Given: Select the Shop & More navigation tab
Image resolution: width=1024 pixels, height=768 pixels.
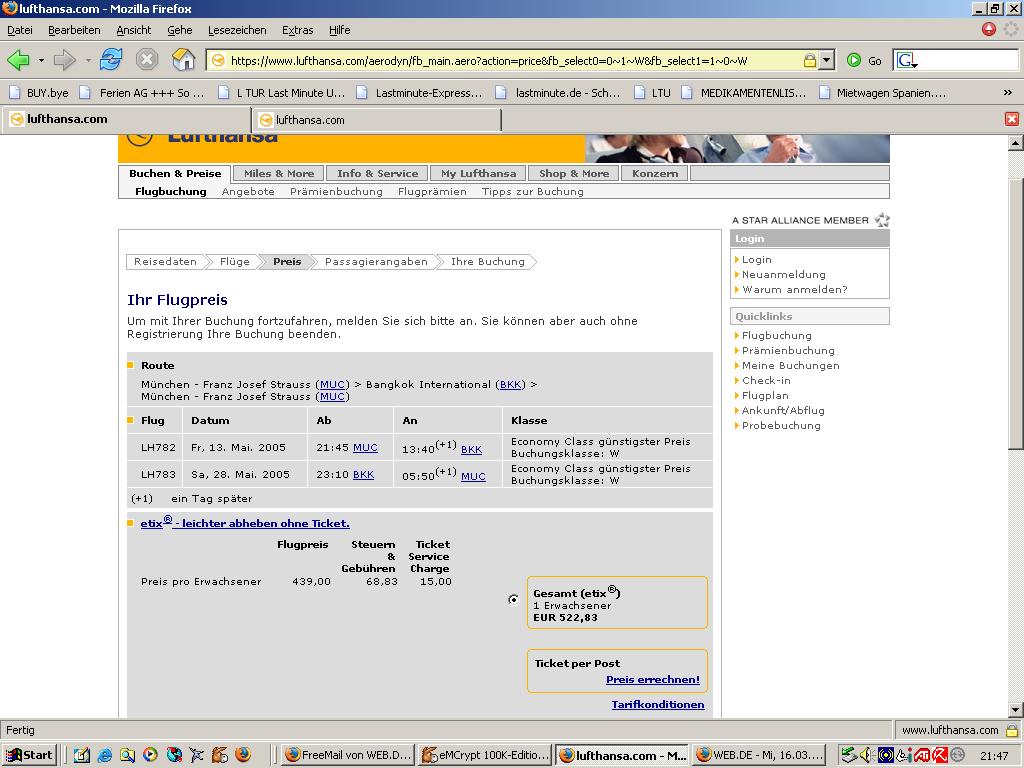Looking at the screenshot, I should coord(574,174).
